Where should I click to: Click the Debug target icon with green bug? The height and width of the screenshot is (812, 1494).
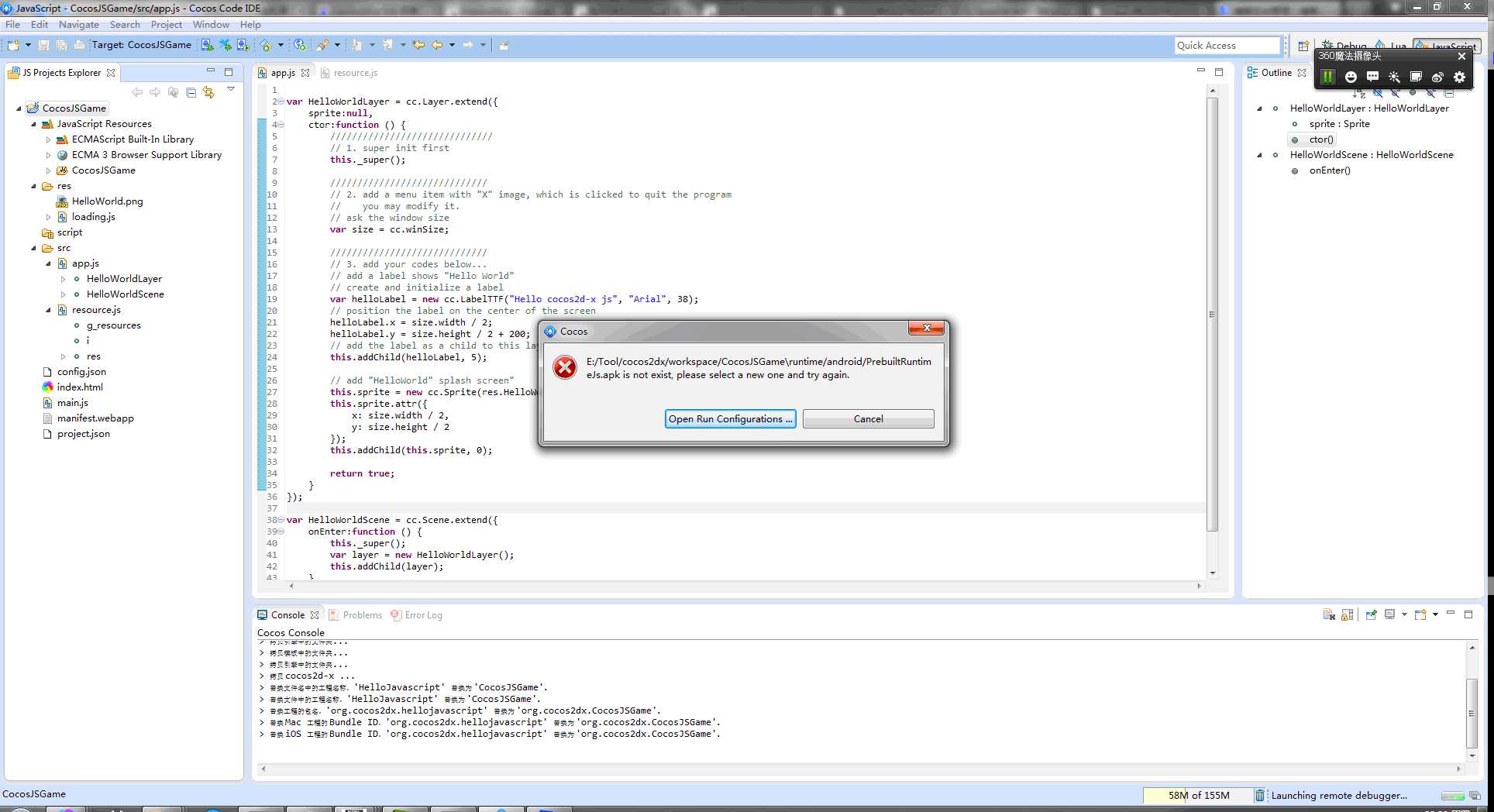(207, 45)
